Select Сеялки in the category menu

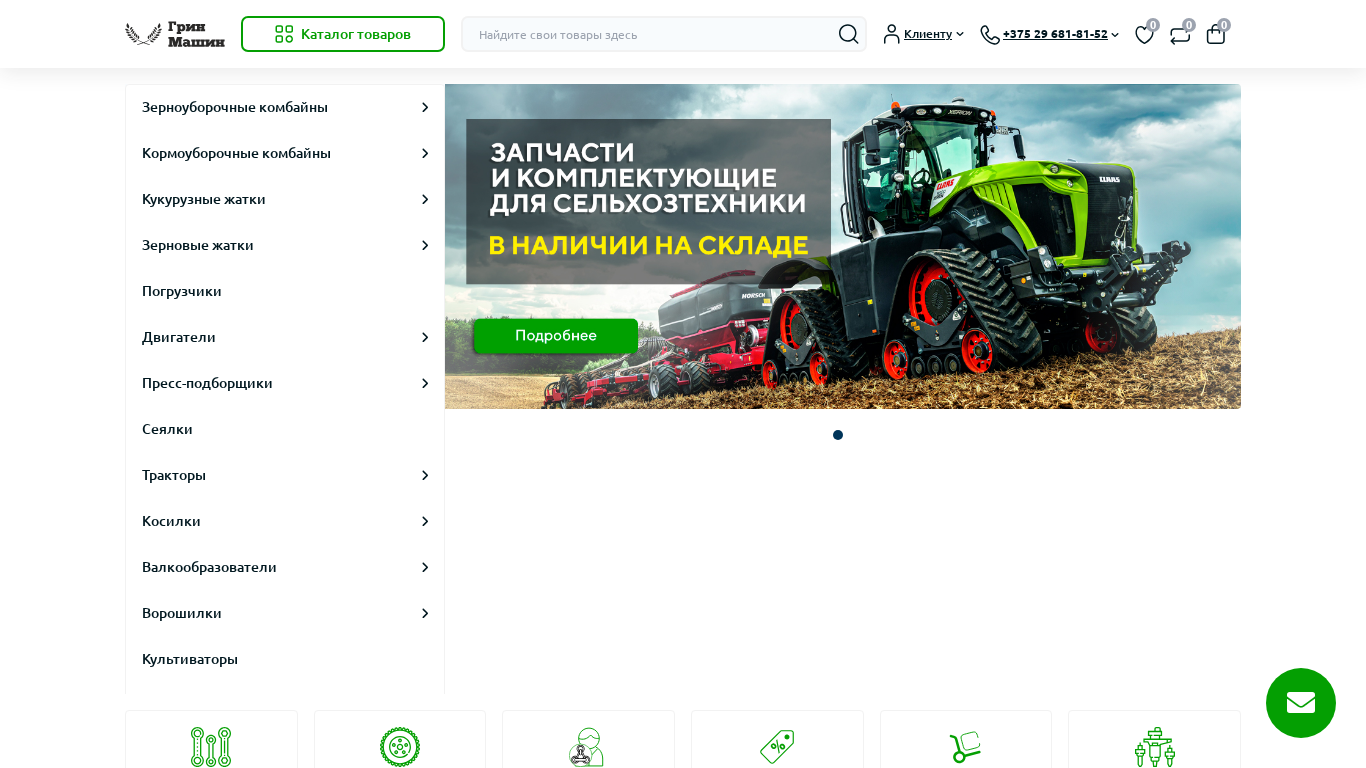pos(168,429)
